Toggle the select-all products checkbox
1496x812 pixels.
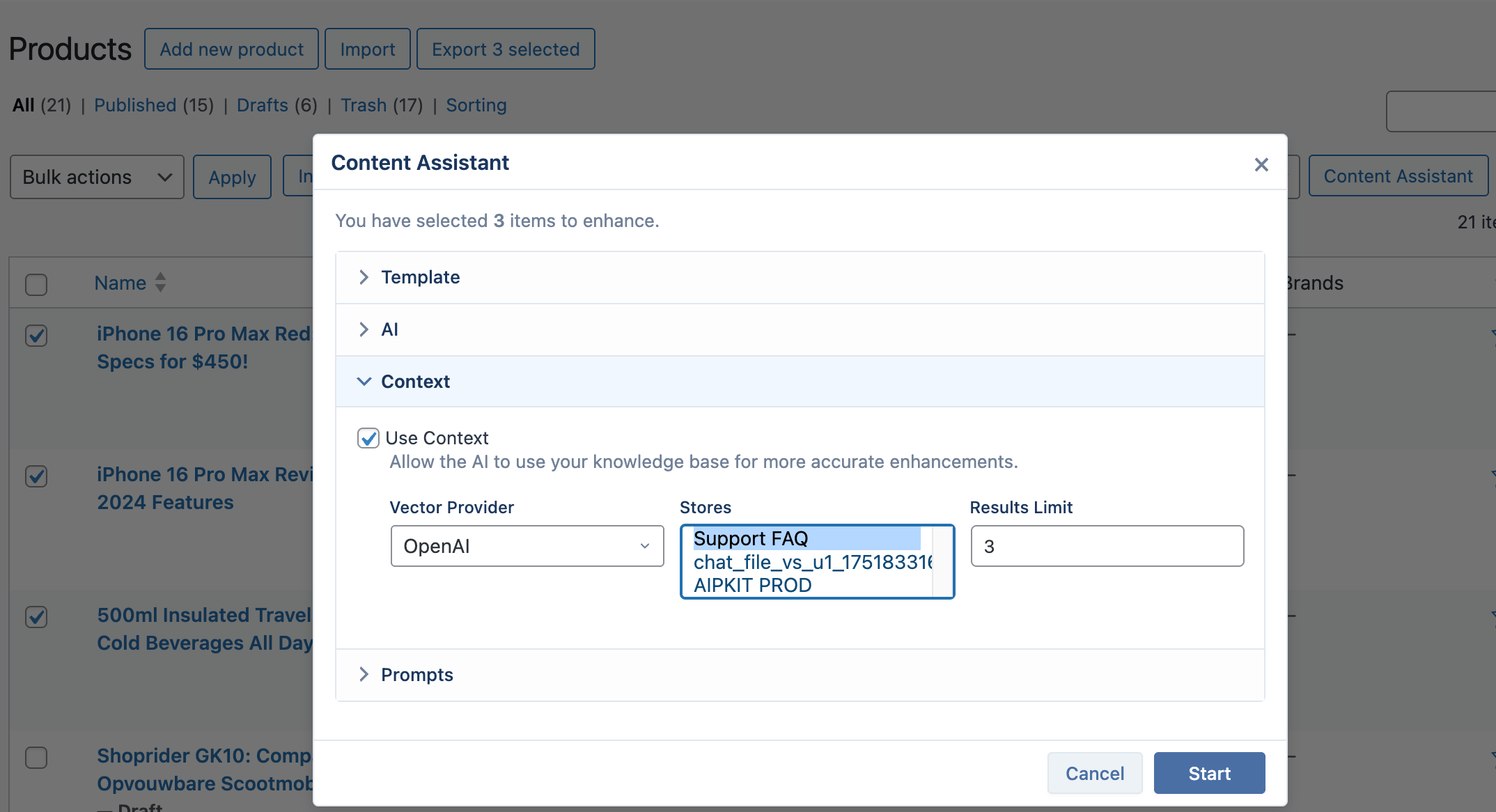coord(36,284)
